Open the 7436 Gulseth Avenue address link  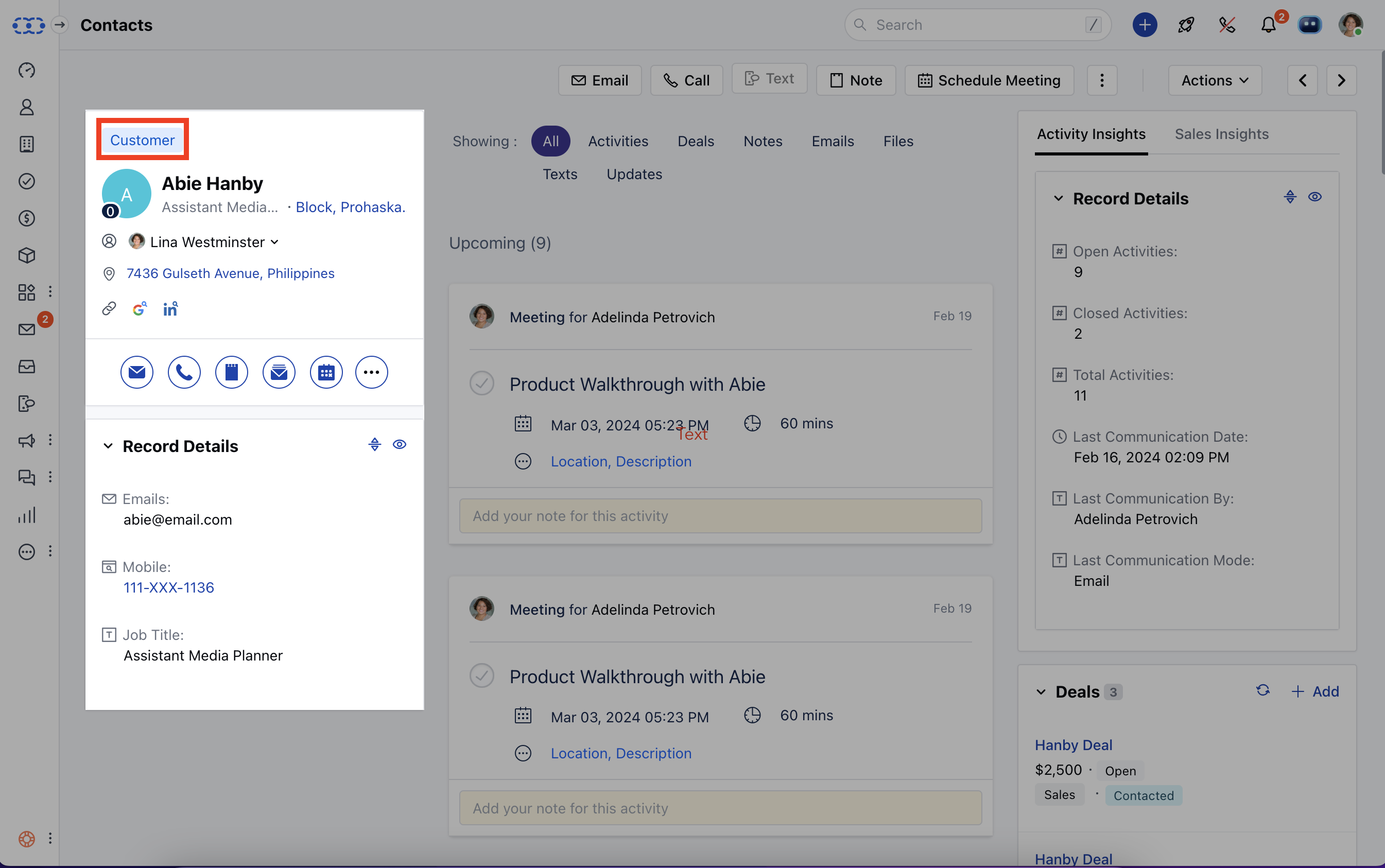(230, 273)
